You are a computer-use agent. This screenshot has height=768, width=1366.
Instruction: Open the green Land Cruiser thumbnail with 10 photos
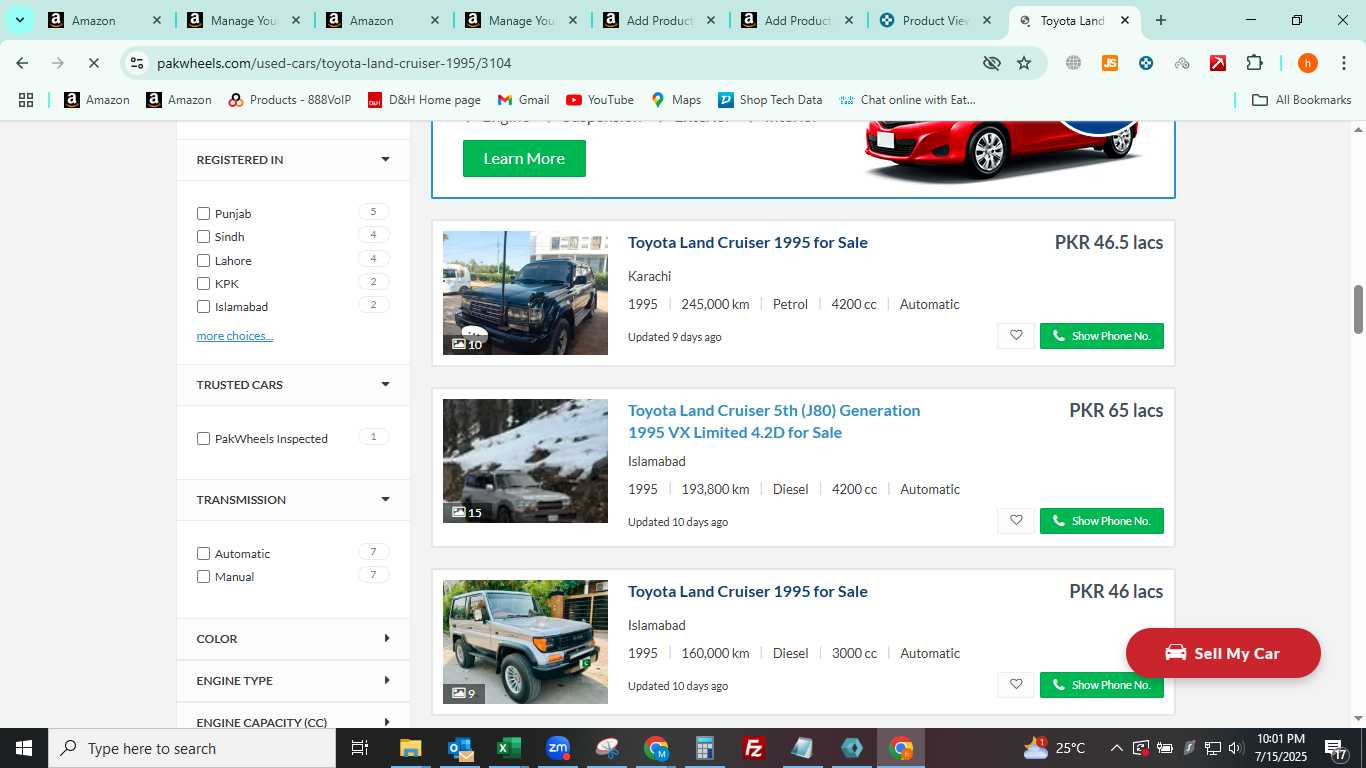pyautogui.click(x=525, y=293)
